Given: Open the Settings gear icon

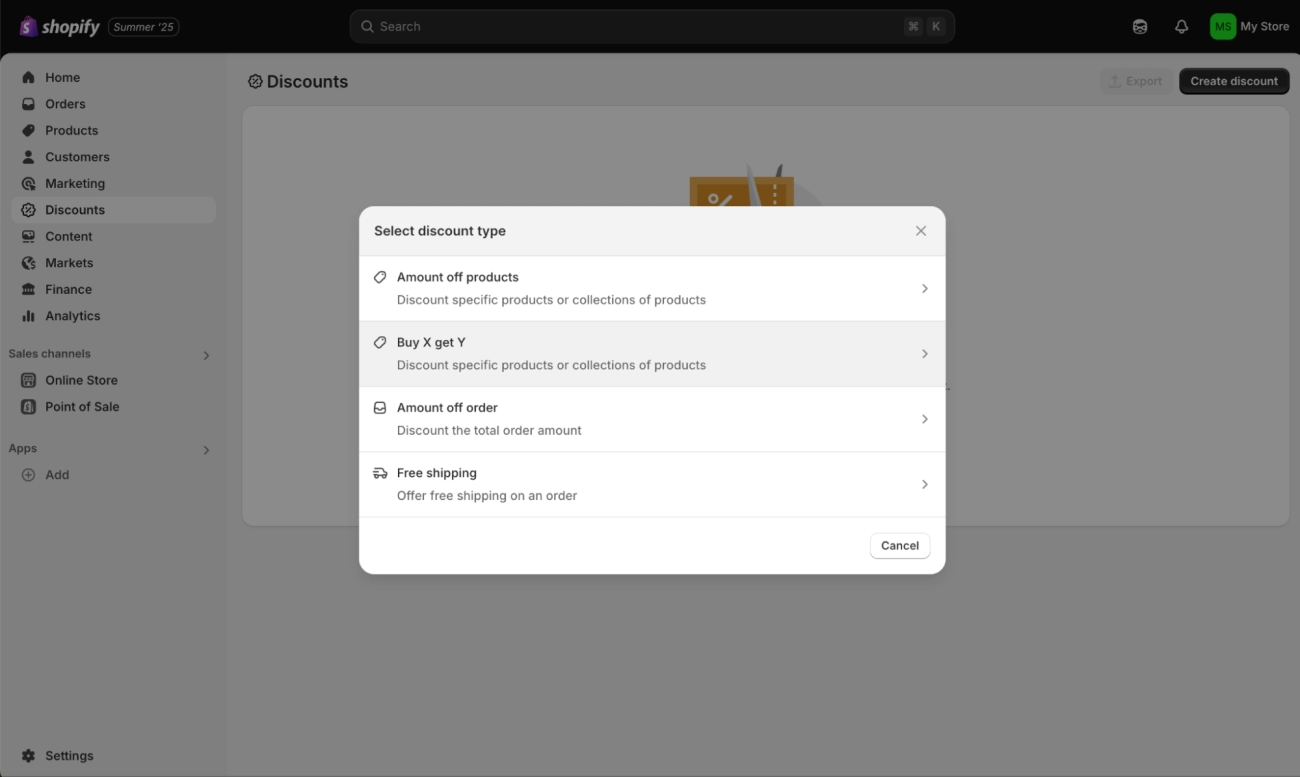Looking at the screenshot, I should coord(28,756).
